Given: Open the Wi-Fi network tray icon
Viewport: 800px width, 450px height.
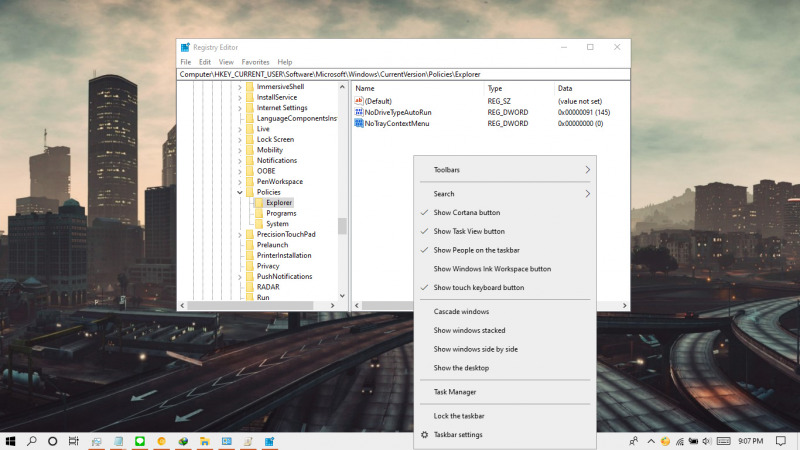Looking at the screenshot, I should [x=680, y=441].
